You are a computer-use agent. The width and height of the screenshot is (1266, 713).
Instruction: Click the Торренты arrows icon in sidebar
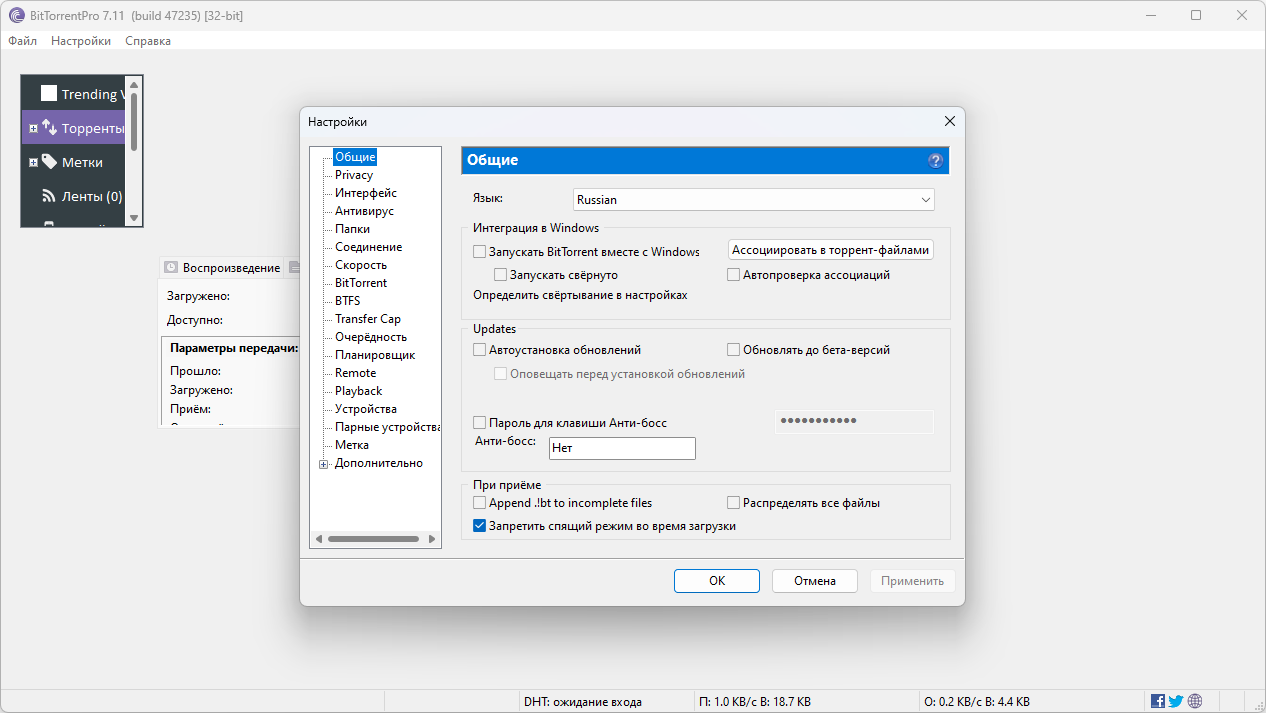49,128
